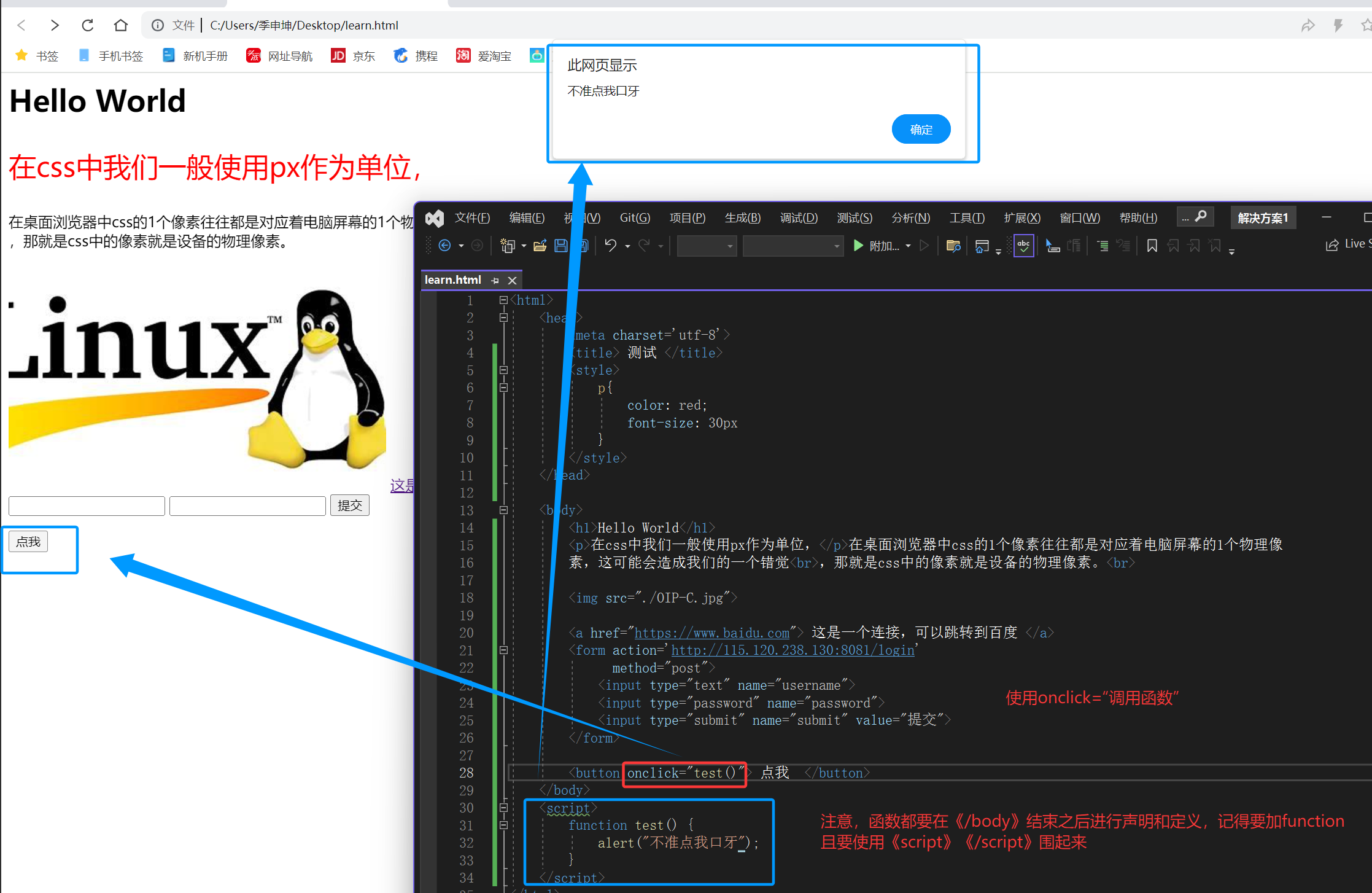Screen dimensions: 1372x893
Task: Click the Visual Studio search box
Action: (1195, 217)
